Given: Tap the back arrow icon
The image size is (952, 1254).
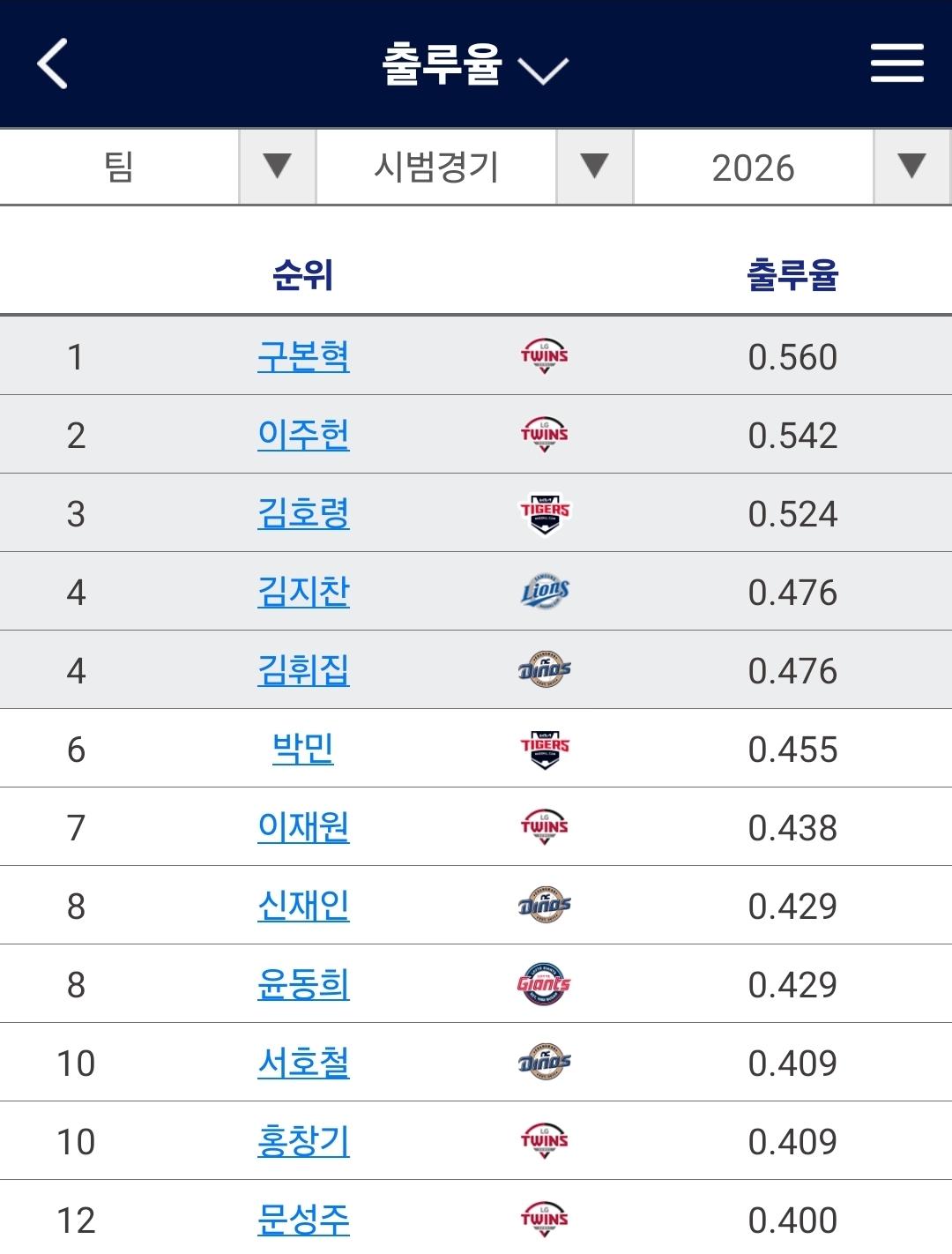Looking at the screenshot, I should click(53, 63).
